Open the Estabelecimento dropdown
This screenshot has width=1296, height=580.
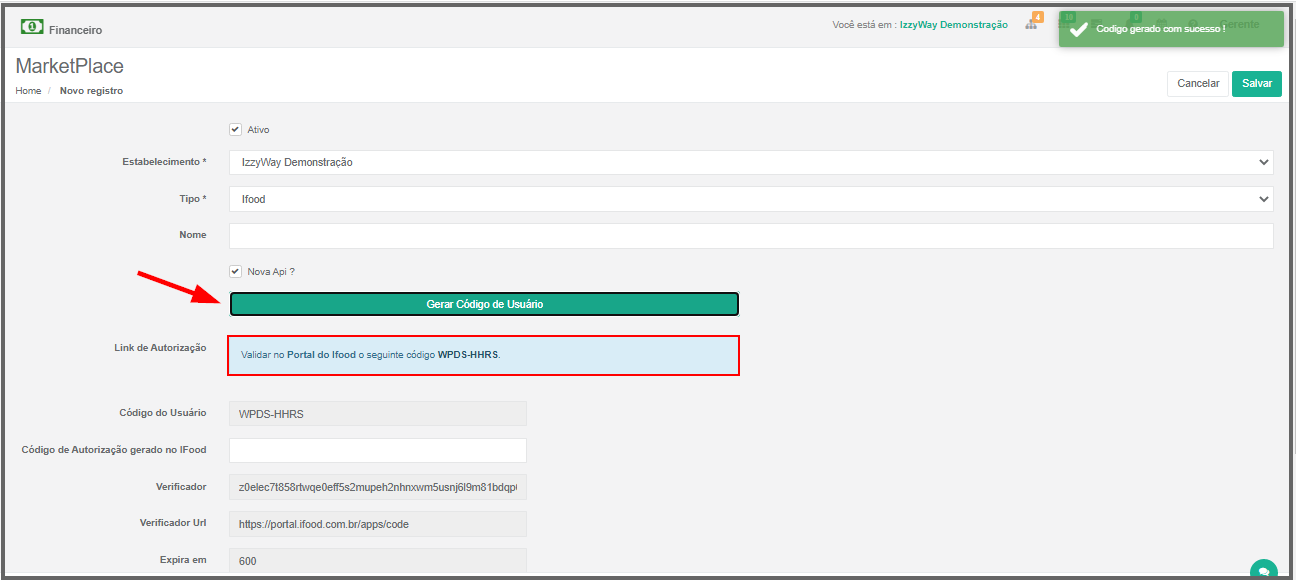click(x=751, y=162)
